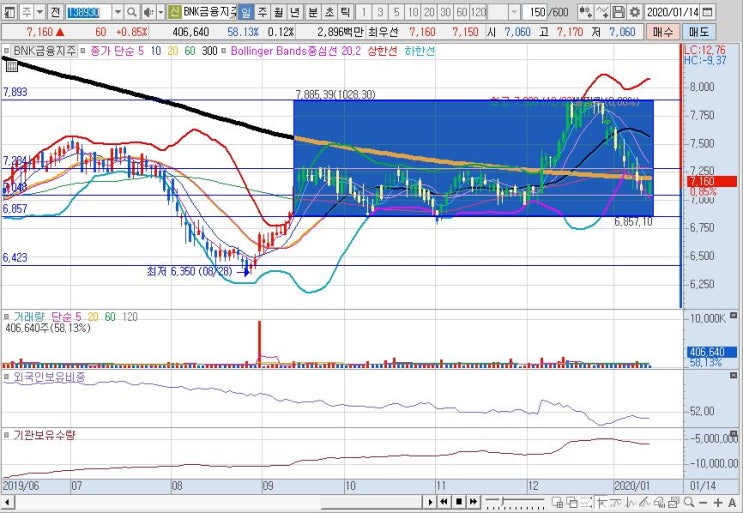Open chart zoom magnifier at bottom
This screenshot has height=513, width=743.
[689, 502]
